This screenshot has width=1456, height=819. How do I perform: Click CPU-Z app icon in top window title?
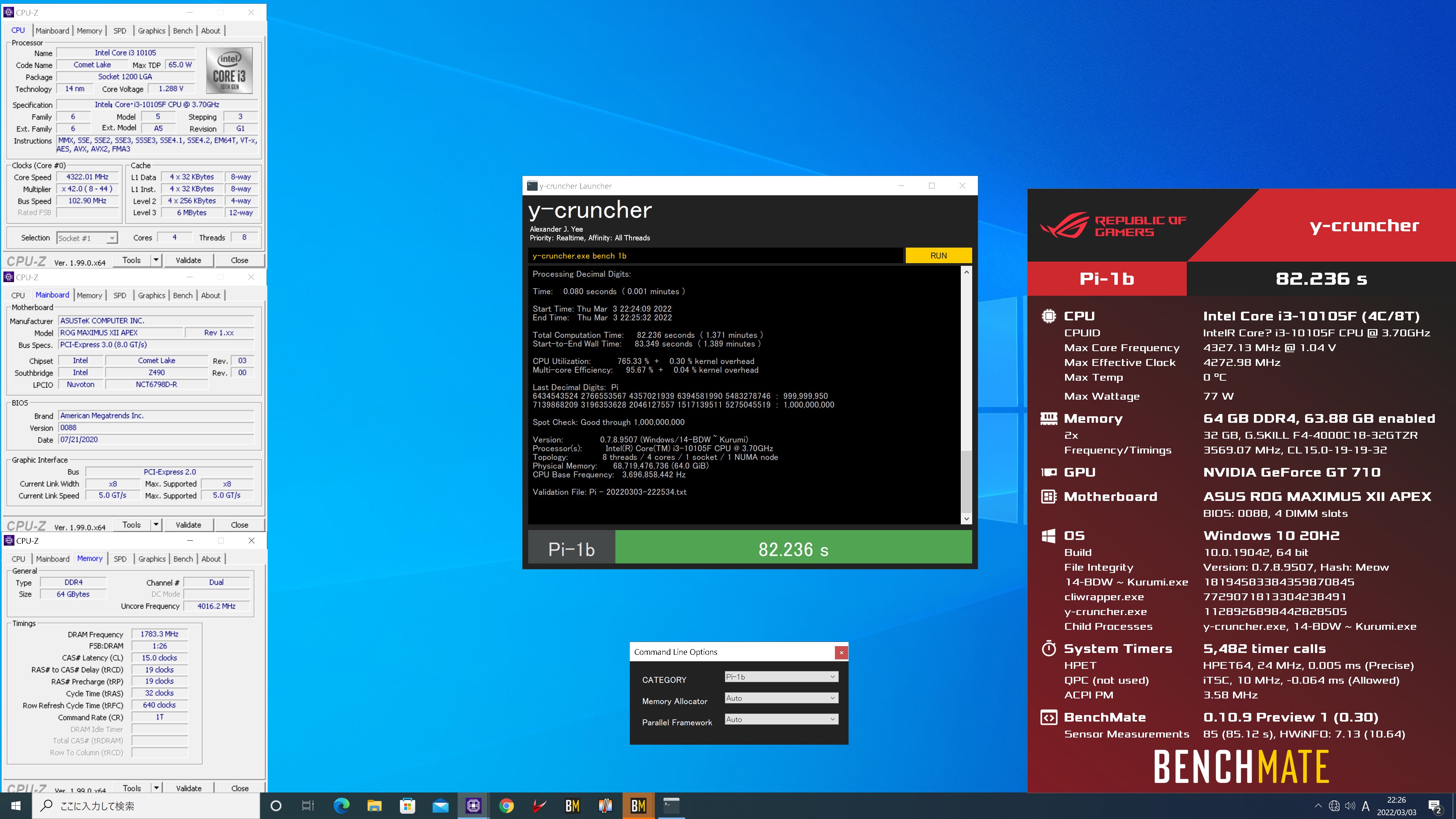tap(8, 12)
